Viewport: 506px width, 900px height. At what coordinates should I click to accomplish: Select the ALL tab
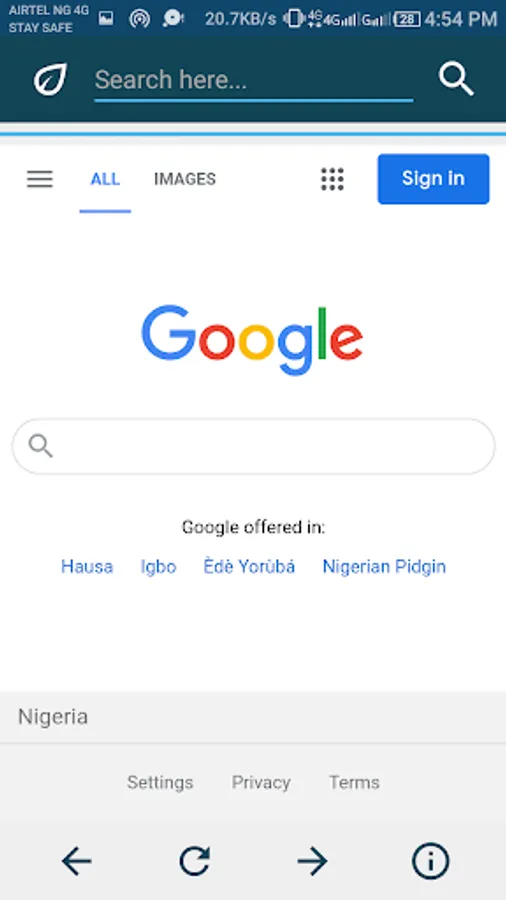[105, 179]
